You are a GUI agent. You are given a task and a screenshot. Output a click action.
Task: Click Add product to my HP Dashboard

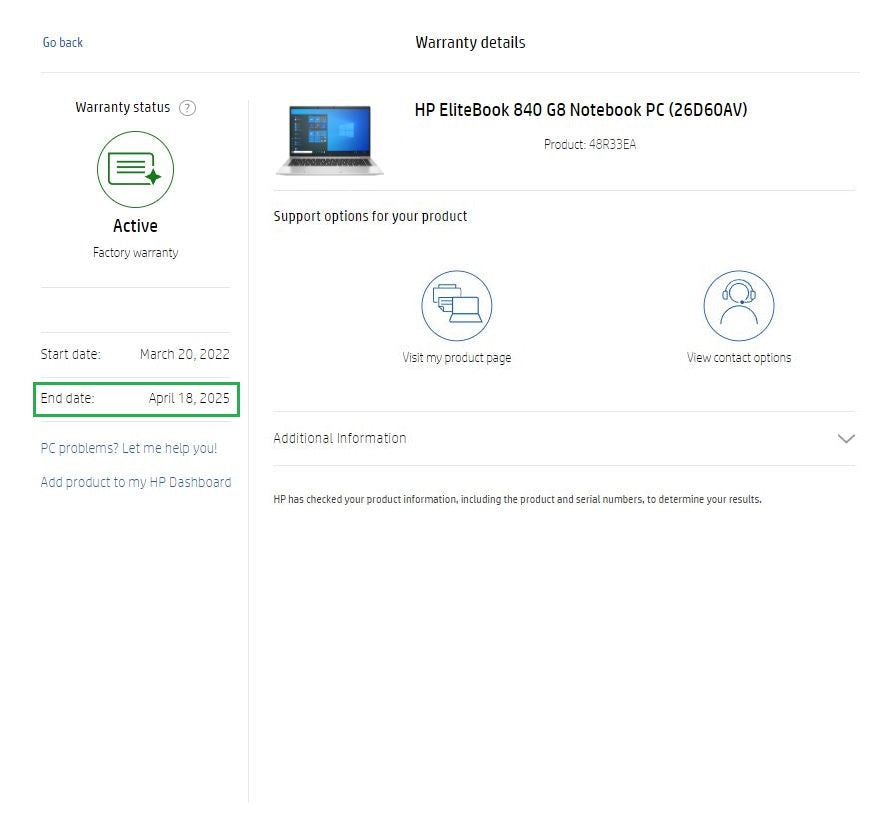coord(136,482)
